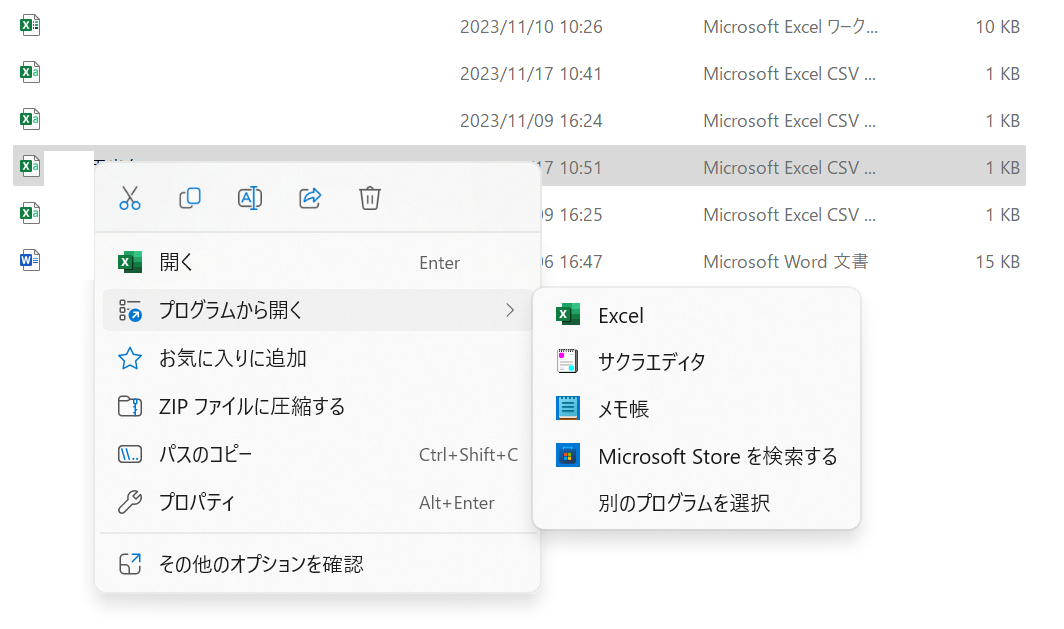Click CSV file icon dated 2023/11/17 10:41
1064x629 pixels.
tap(30, 73)
